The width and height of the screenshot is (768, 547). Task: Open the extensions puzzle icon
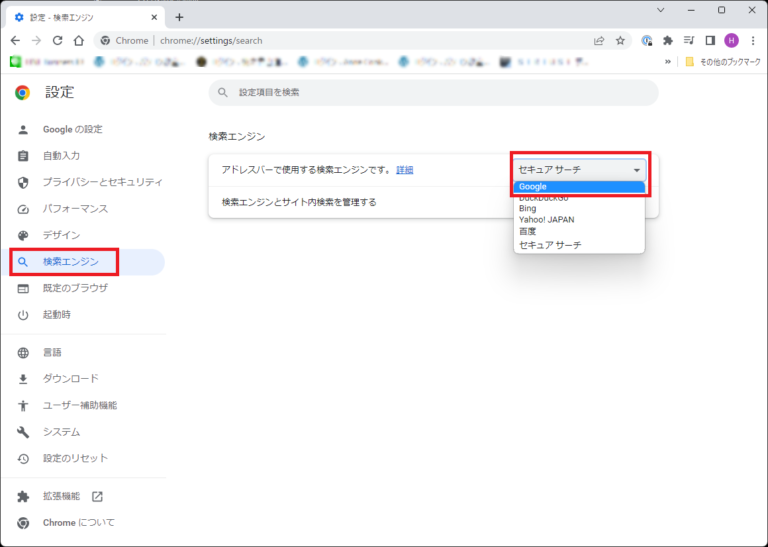click(x=668, y=41)
